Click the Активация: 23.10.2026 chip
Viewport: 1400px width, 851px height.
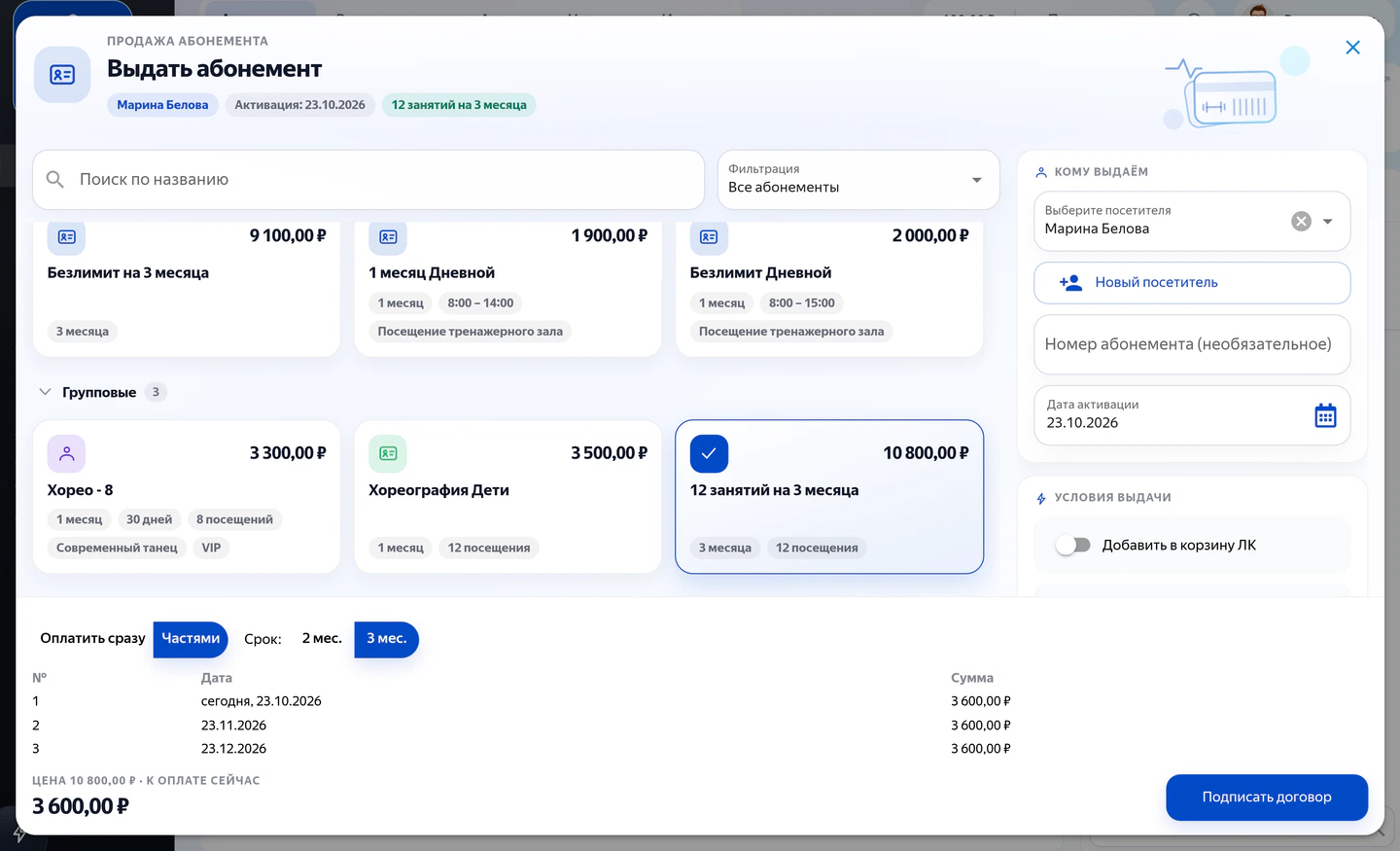299,105
